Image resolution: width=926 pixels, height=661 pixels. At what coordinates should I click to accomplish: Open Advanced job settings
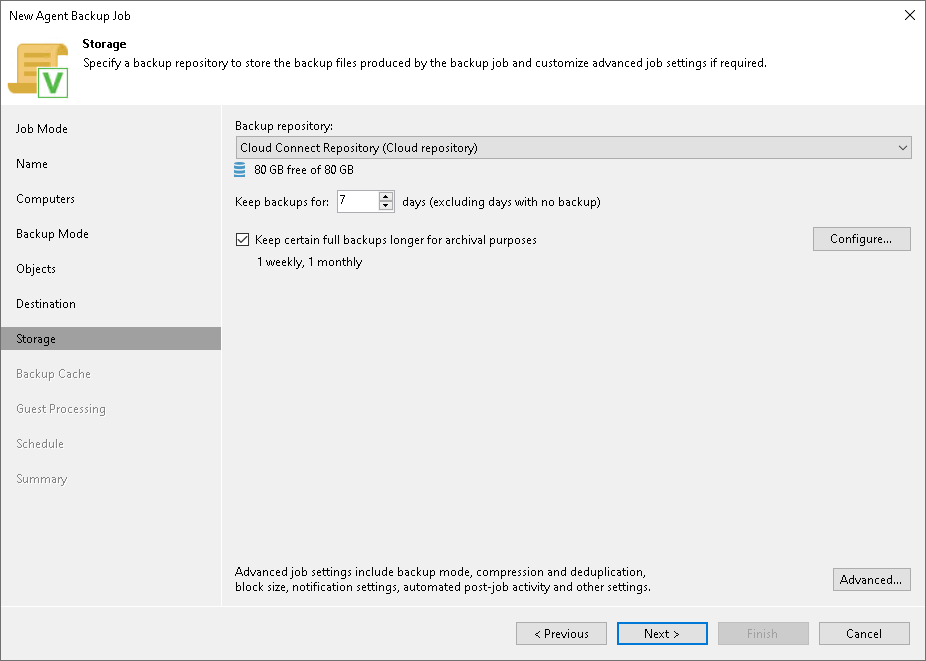[871, 579]
